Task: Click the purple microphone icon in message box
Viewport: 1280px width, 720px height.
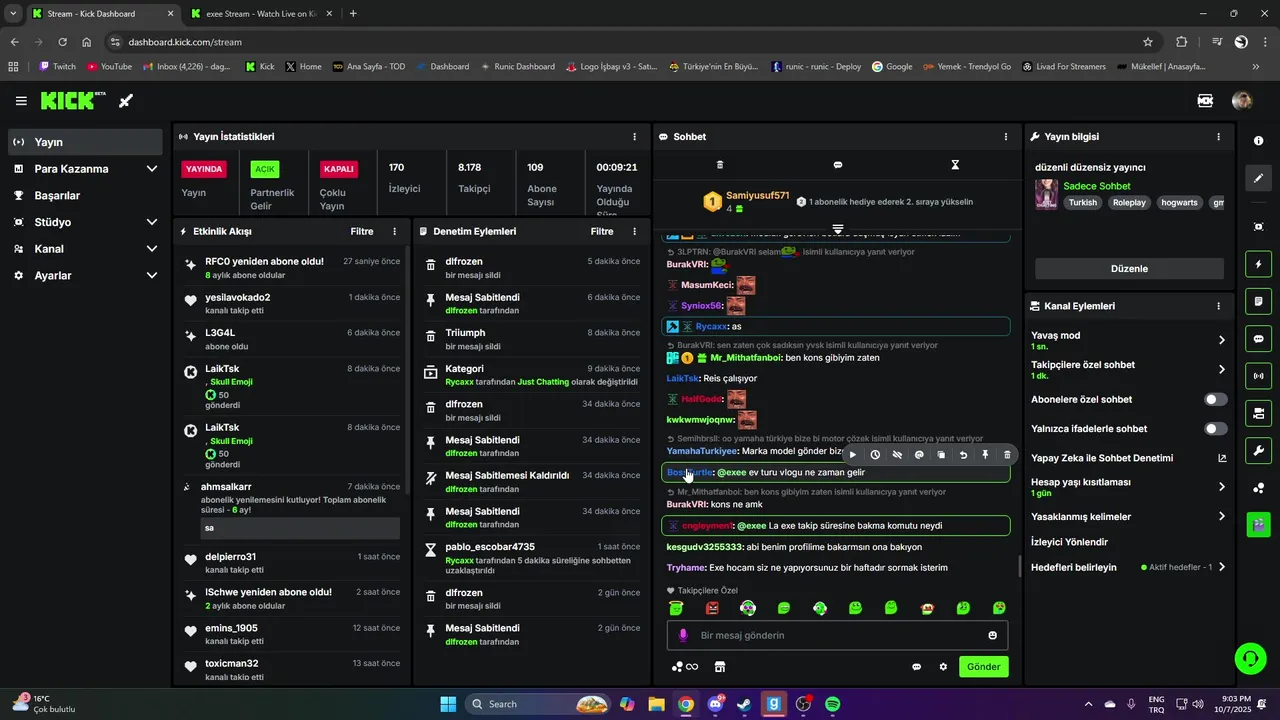Action: [x=684, y=635]
